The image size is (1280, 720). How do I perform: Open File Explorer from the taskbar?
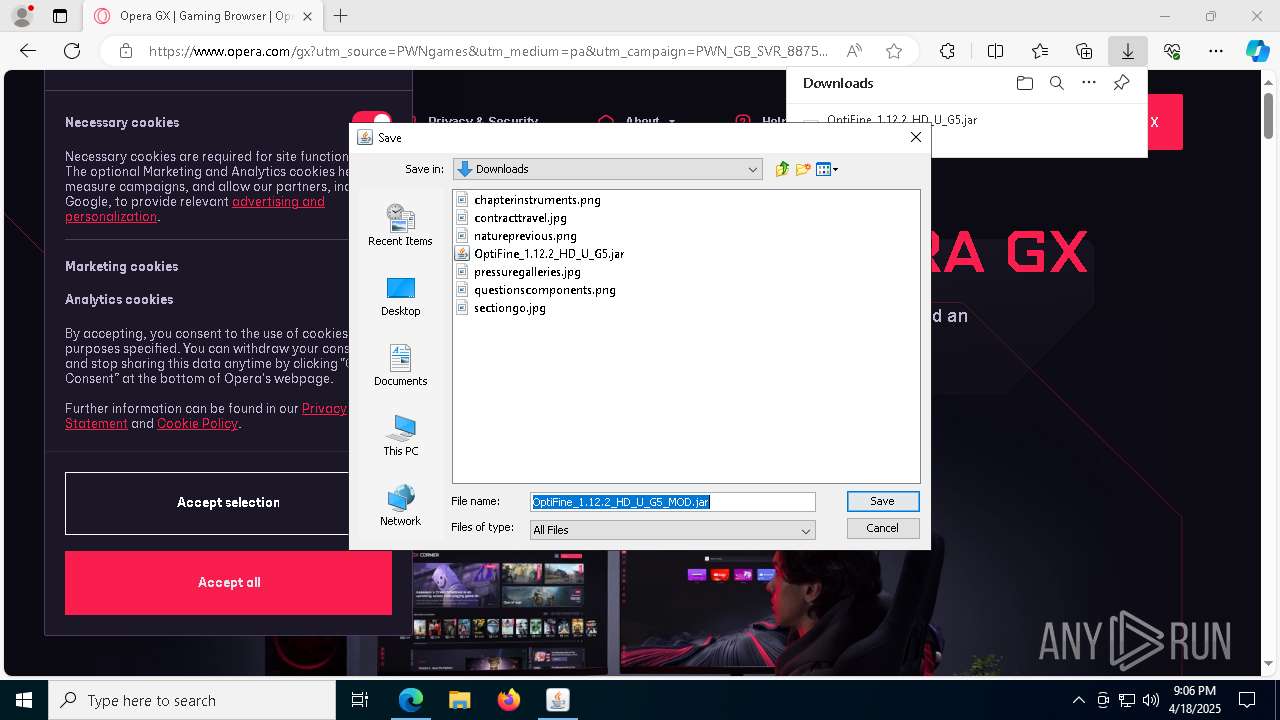coord(459,700)
